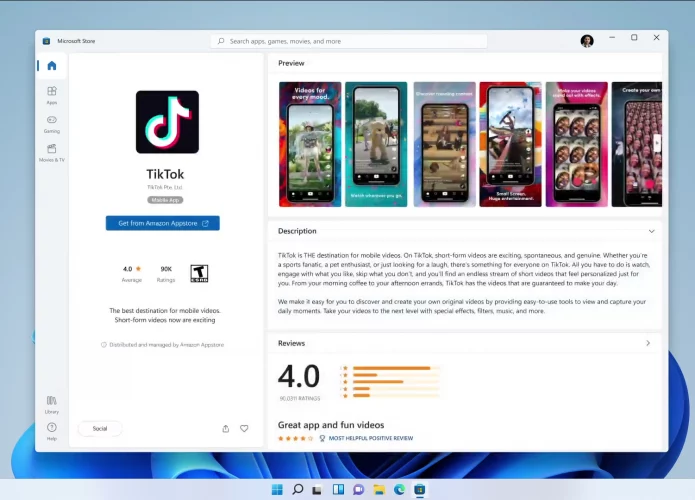Screen dimensions: 695x500
Task: Click the one-star rating bar
Action: 396,396
